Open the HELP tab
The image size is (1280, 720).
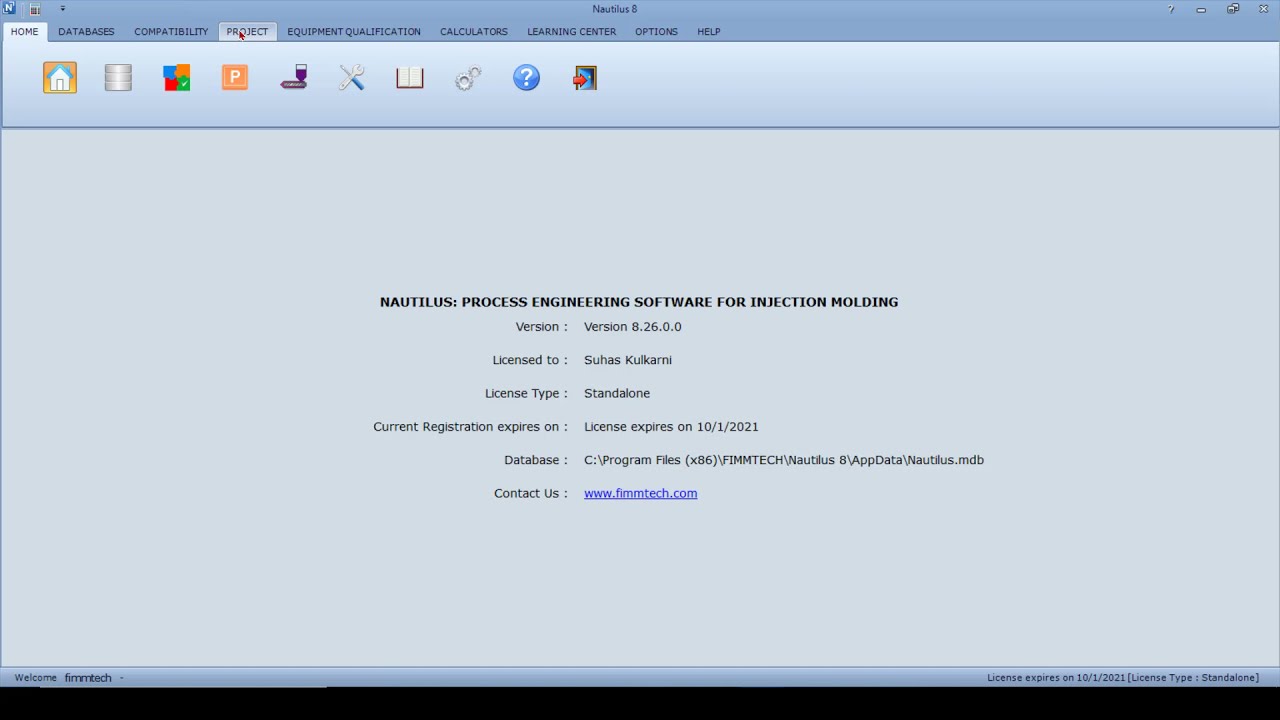click(709, 31)
